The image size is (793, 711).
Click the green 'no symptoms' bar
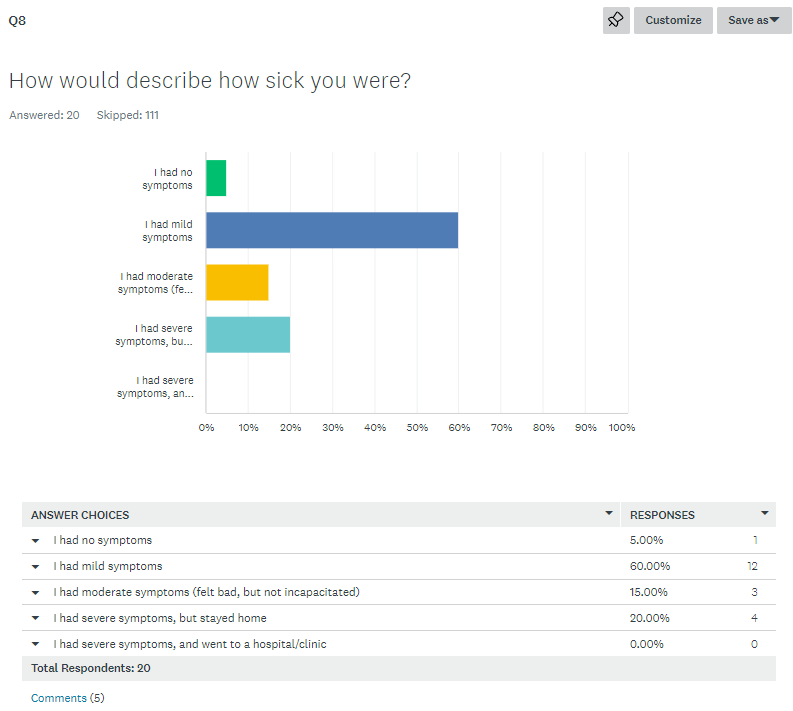(x=216, y=178)
